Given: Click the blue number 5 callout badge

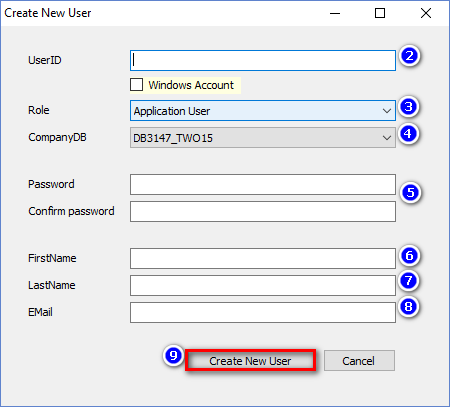Looking at the screenshot, I should 410,193.
